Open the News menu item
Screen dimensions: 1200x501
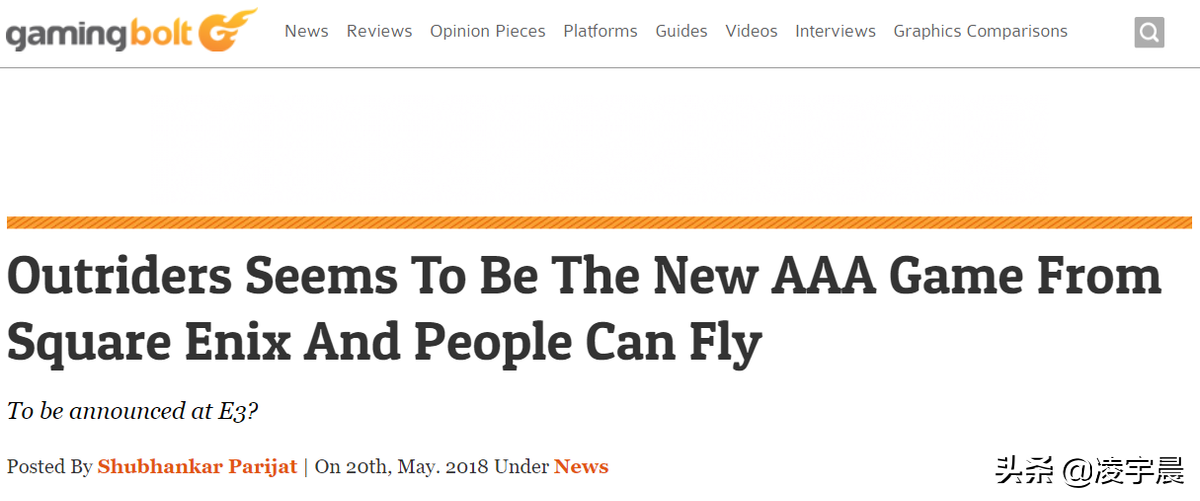[x=306, y=31]
